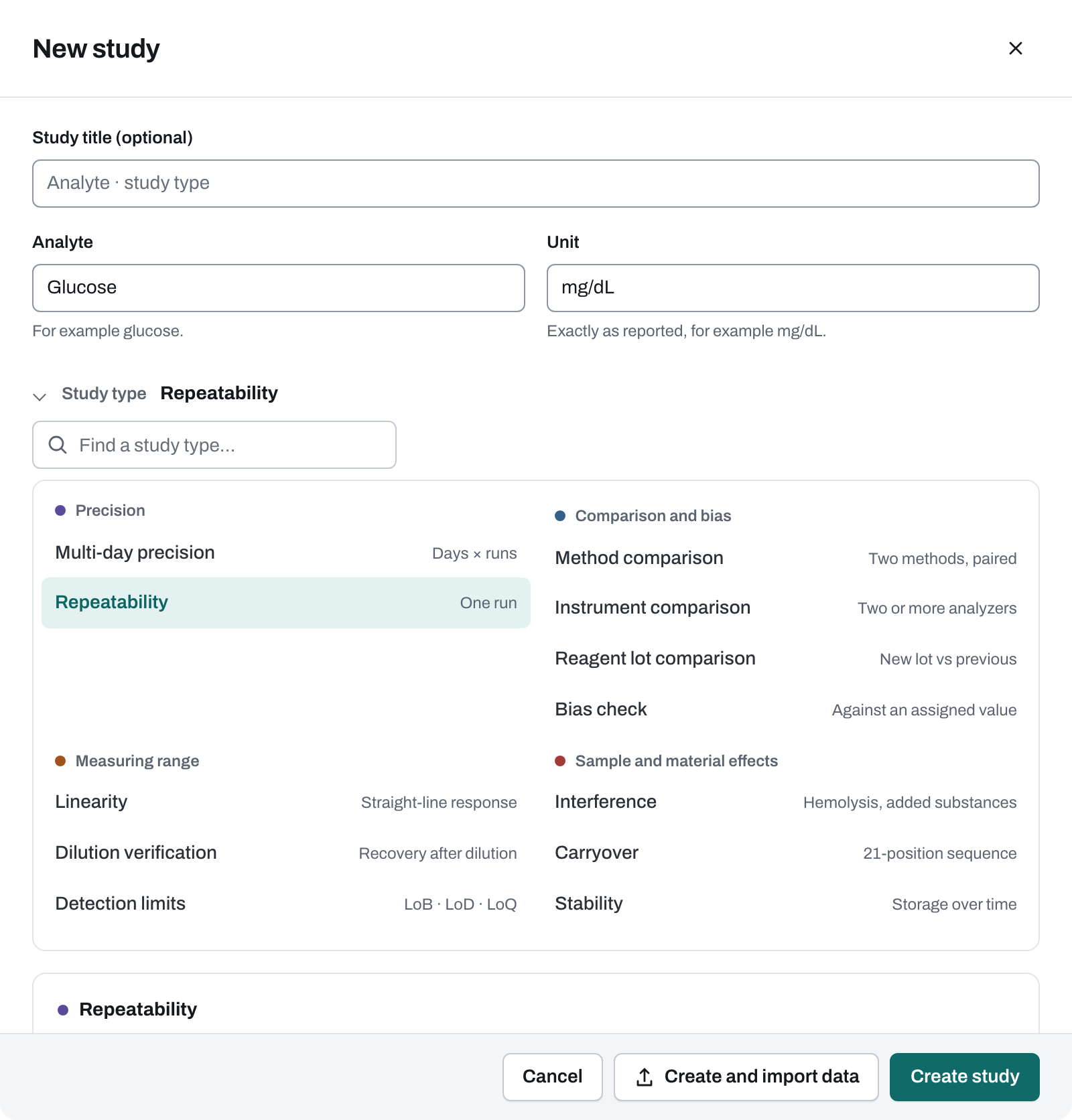The width and height of the screenshot is (1072, 1120).
Task: Select Linearity study type
Action: pos(286,802)
